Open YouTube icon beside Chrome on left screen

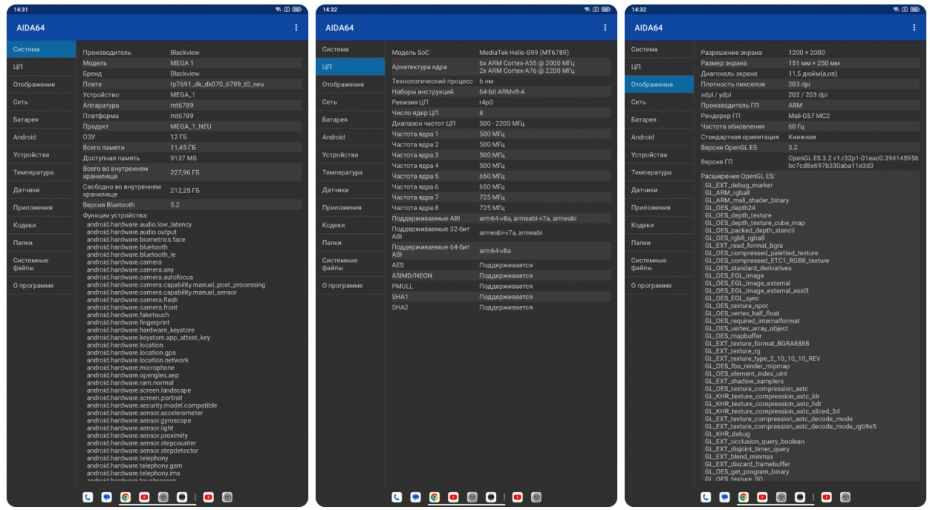point(144,497)
